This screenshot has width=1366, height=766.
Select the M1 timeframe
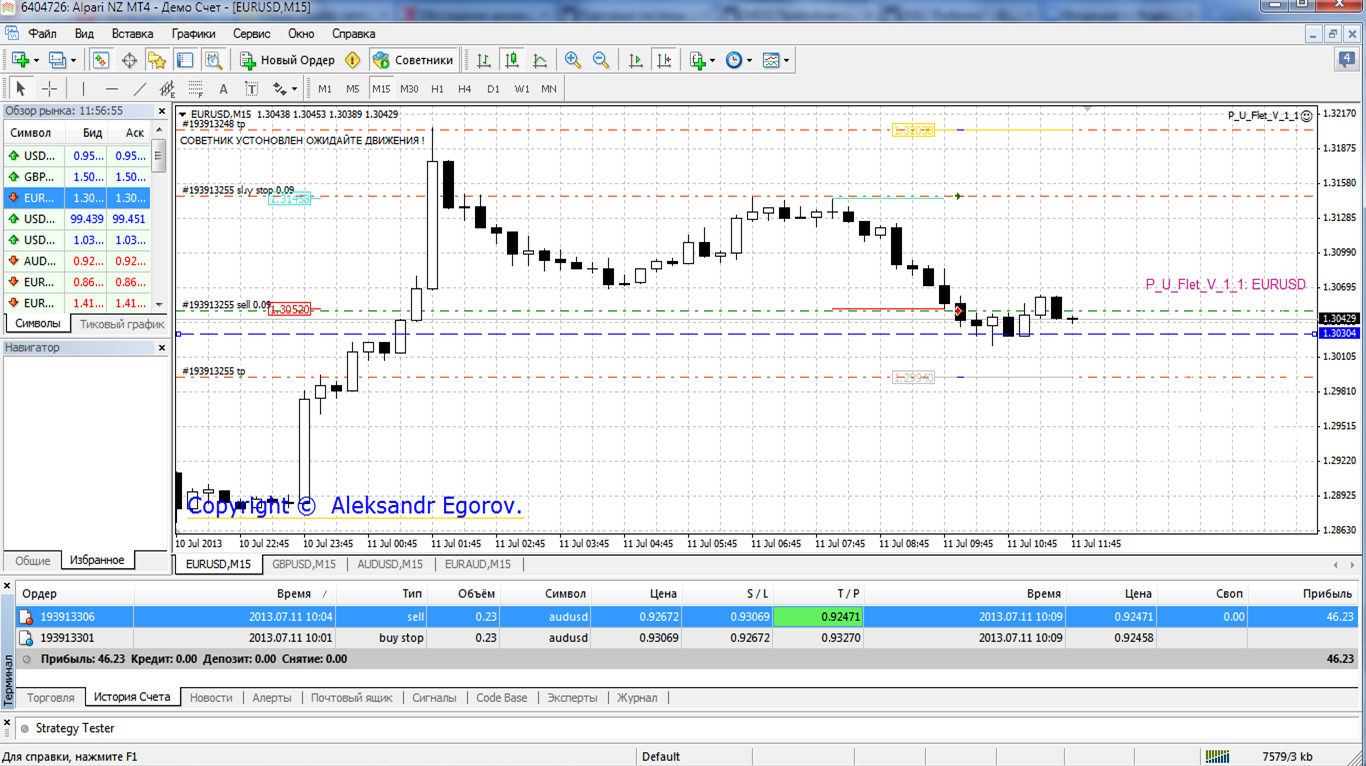[325, 89]
